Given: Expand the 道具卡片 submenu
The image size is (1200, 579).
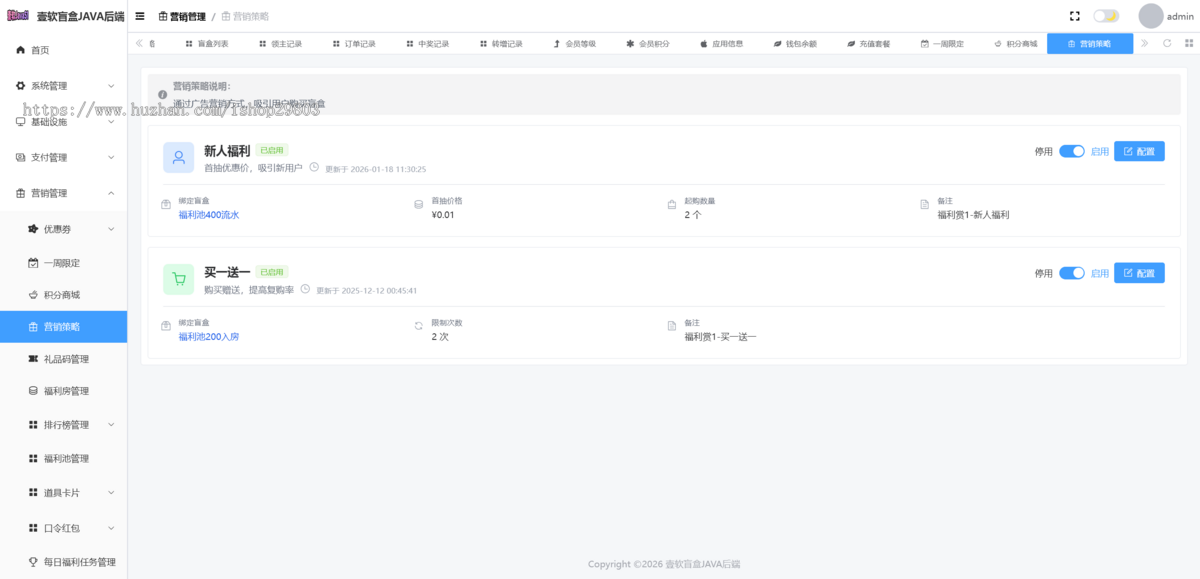Looking at the screenshot, I should [64, 493].
